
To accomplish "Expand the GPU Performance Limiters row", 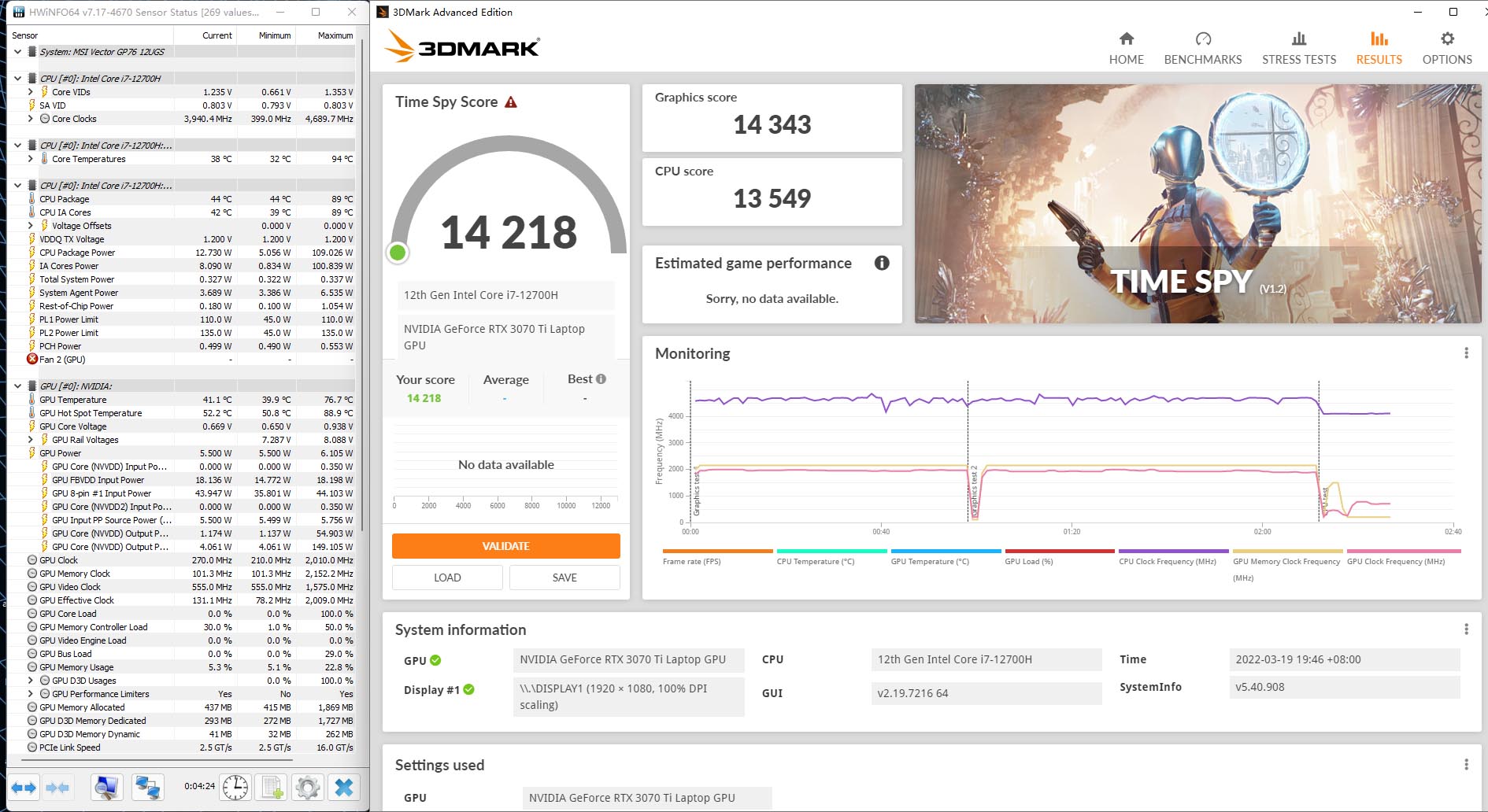I will coord(31,694).
